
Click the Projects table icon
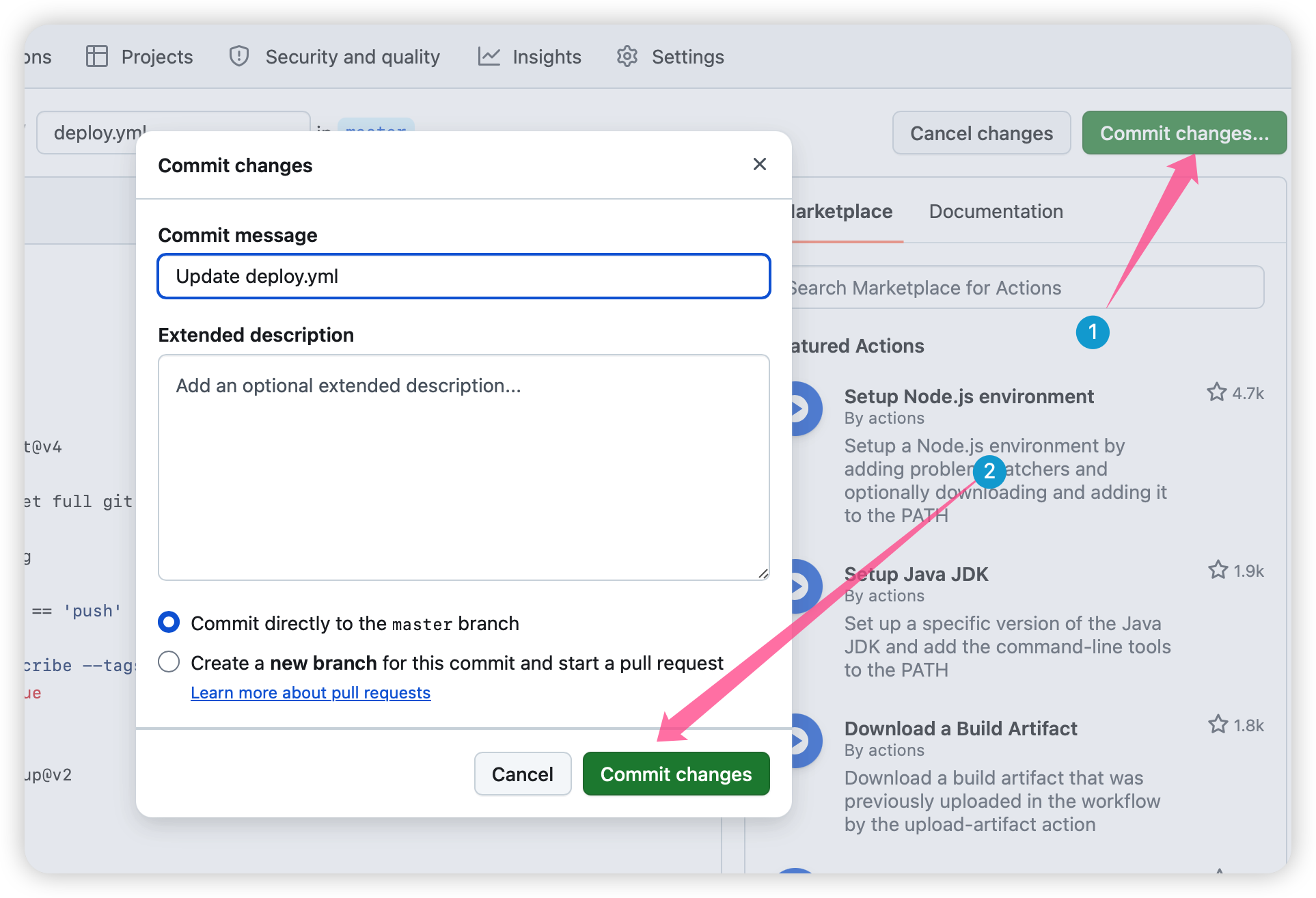pos(97,57)
